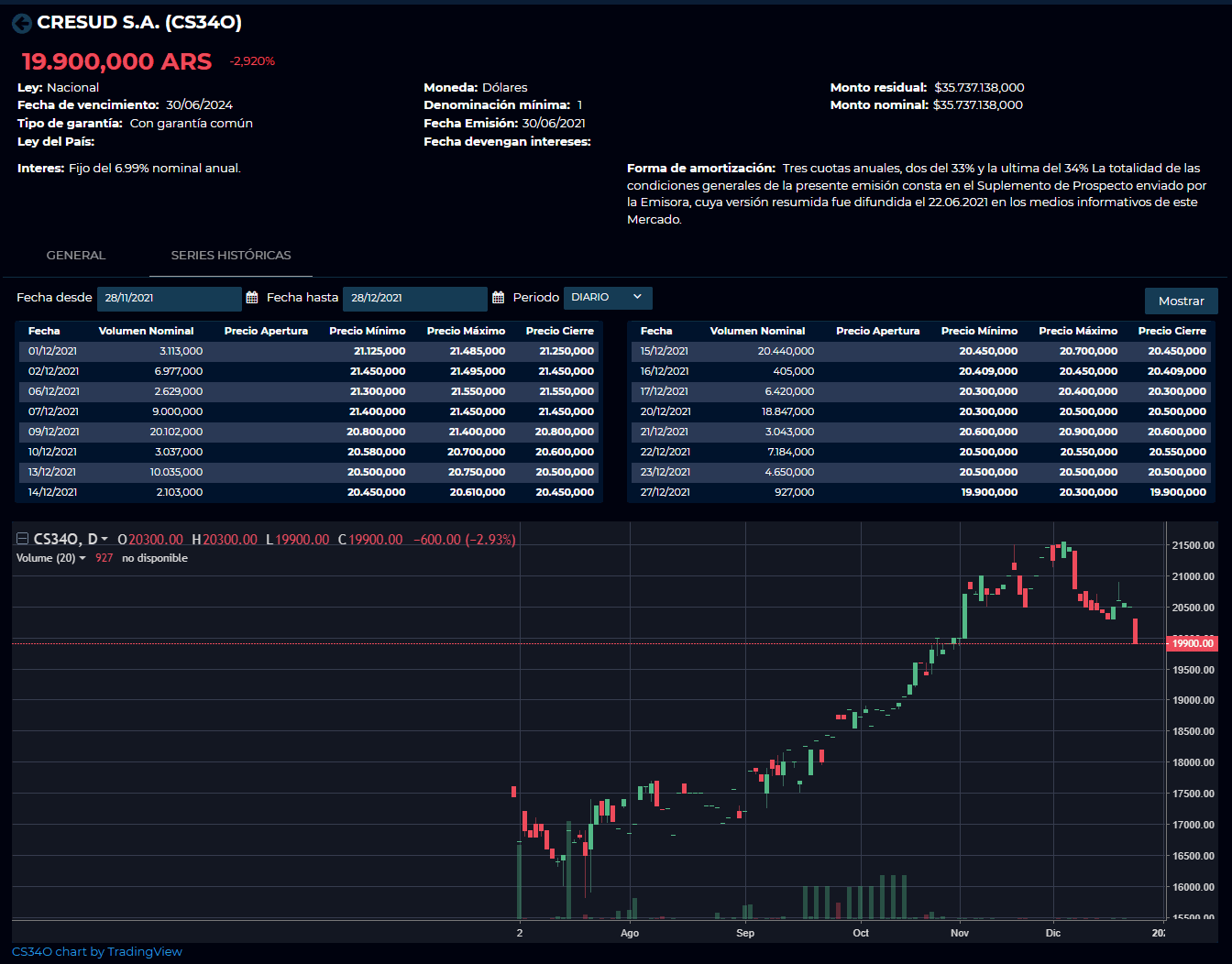Open the CS34O chart by TradingView link
The image size is (1232, 964).
97,951
